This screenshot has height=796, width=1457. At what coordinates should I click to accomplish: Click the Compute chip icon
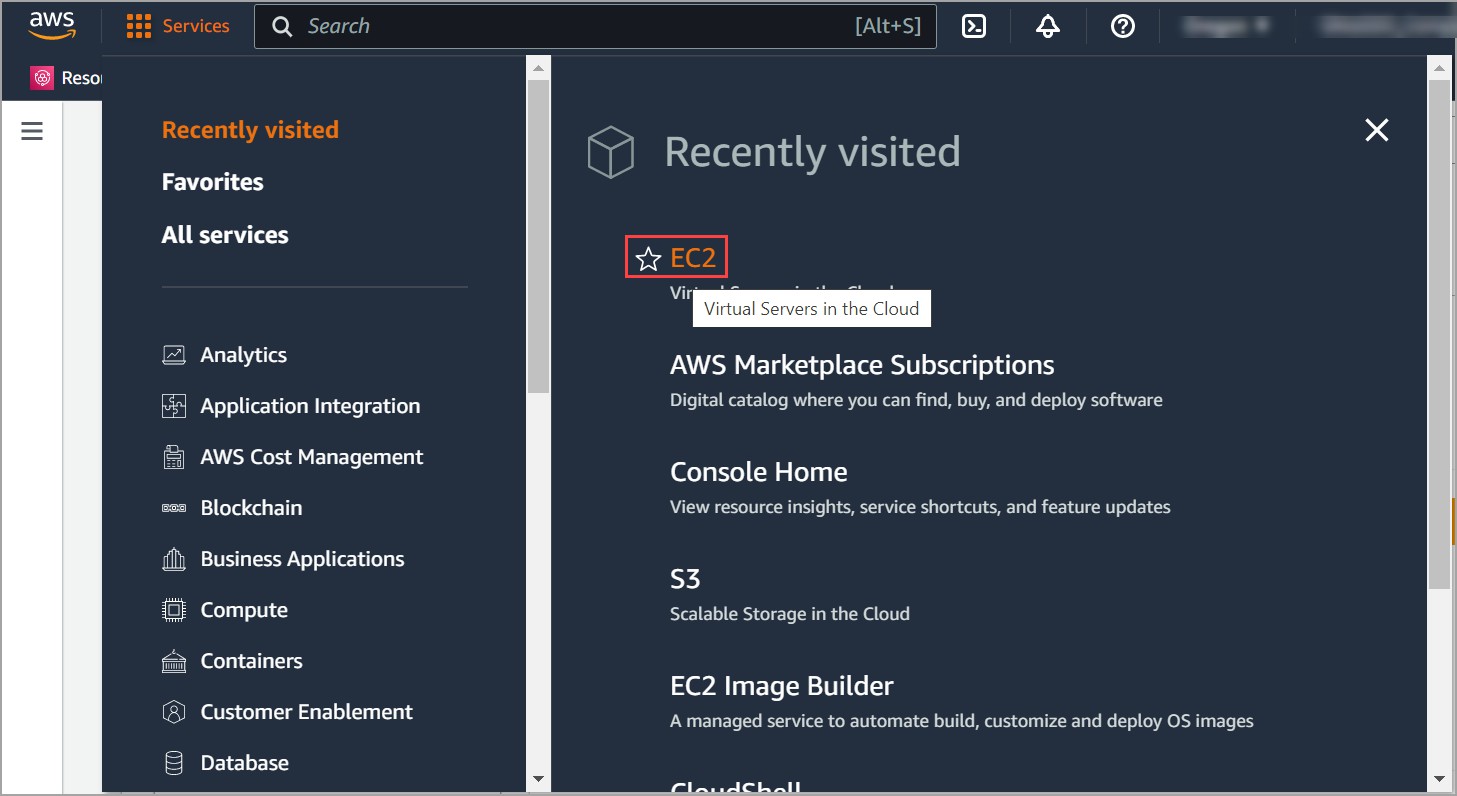[x=174, y=610]
